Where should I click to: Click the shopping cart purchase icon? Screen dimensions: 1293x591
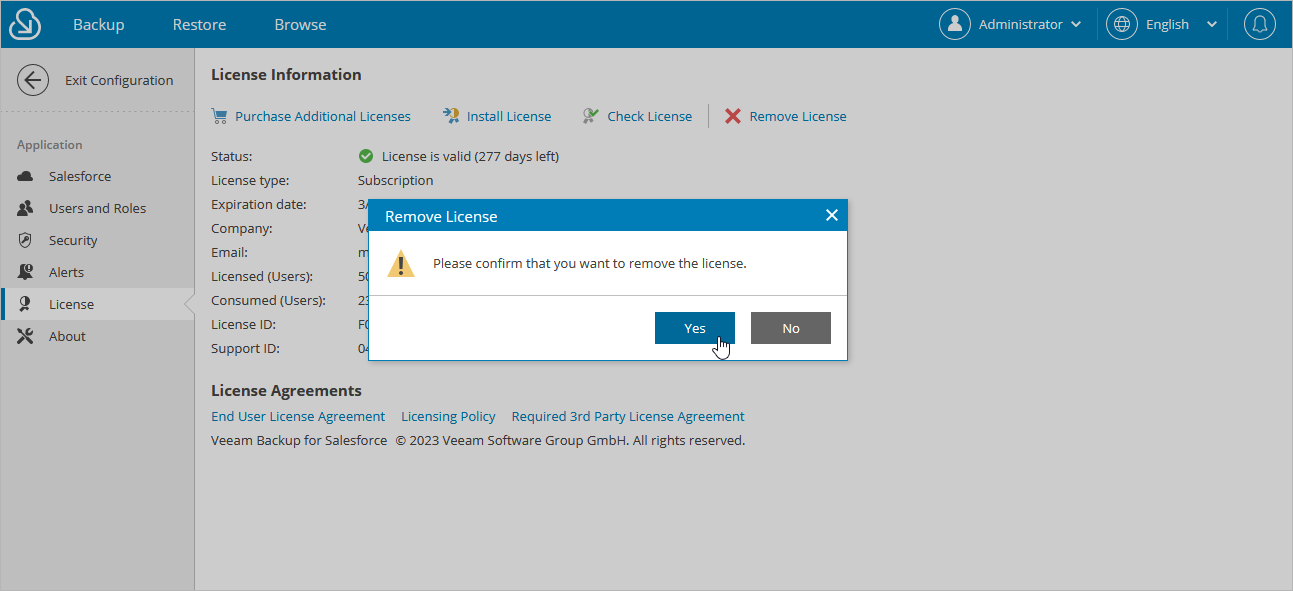219,116
